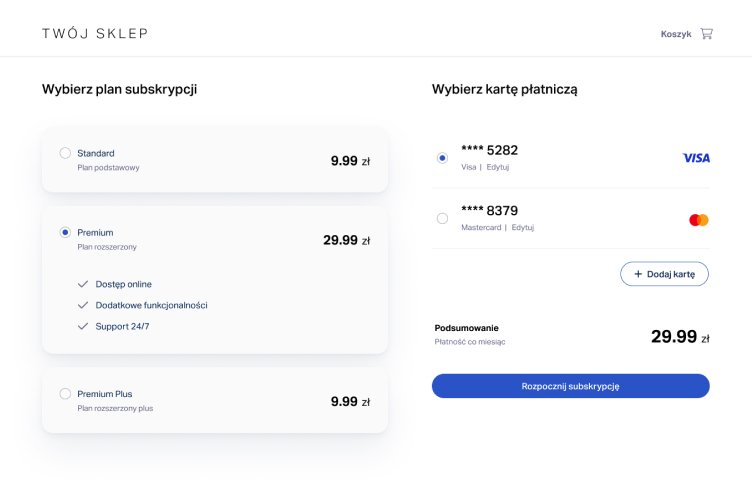Image resolution: width=752 pixels, height=504 pixels.
Task: Click the Mastercard logo icon
Action: click(699, 220)
